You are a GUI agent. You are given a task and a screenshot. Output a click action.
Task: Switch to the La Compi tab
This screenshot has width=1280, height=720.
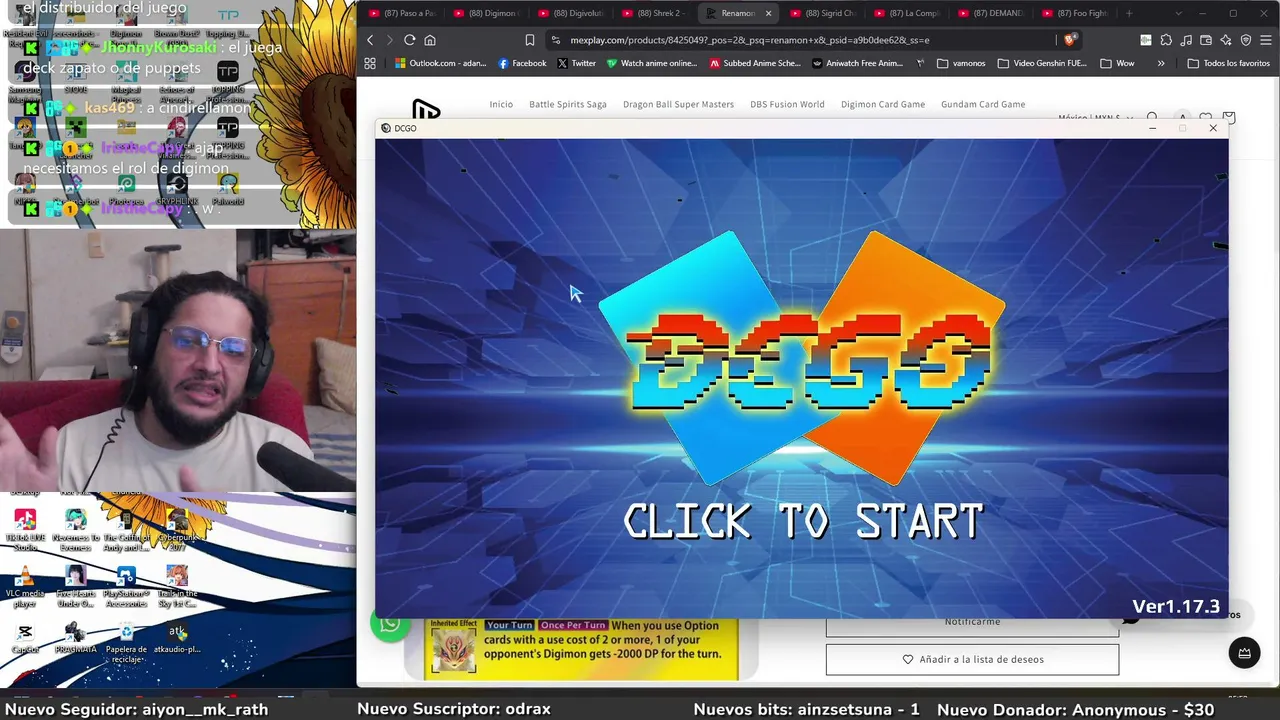point(907,13)
